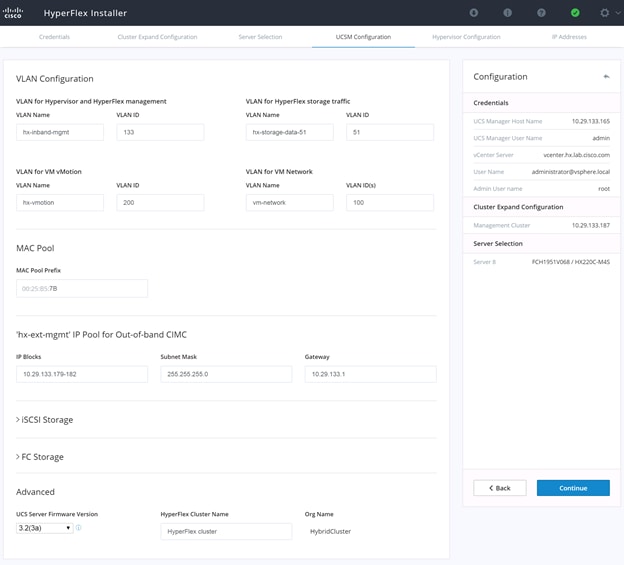The image size is (624, 565).
Task: Open UCS Server Firmware Version dropdown
Action: coord(45,528)
